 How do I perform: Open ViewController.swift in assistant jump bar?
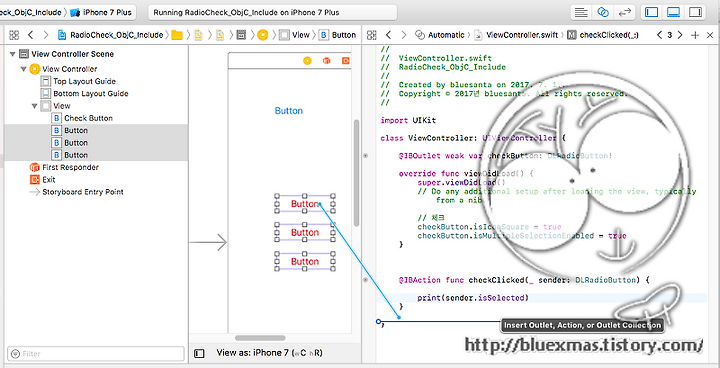pos(516,35)
